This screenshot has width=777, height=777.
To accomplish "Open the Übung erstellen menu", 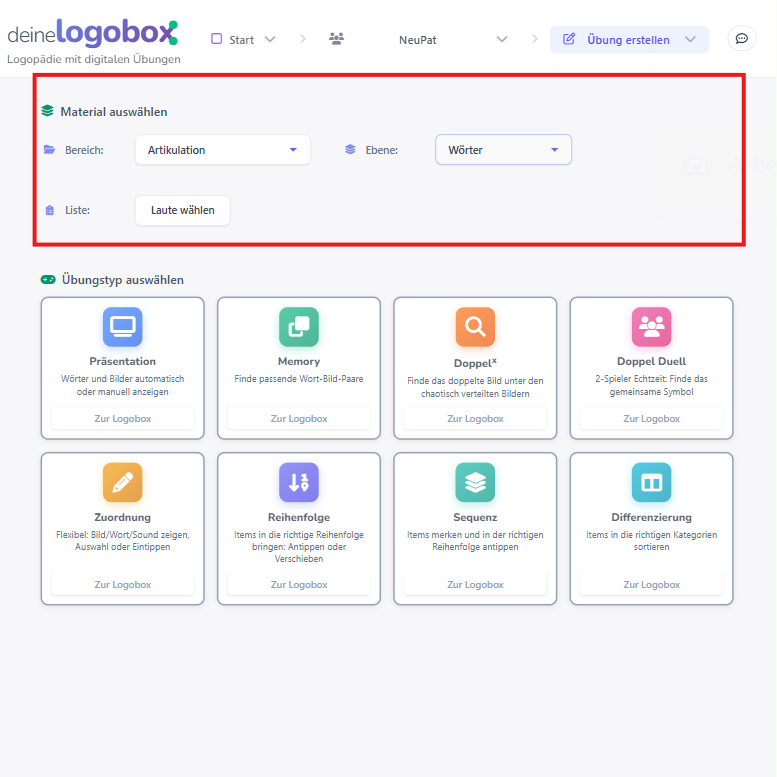I will click(629, 39).
